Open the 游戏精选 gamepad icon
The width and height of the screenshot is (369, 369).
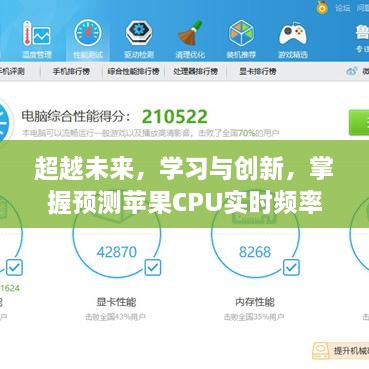pyautogui.click(x=293, y=34)
